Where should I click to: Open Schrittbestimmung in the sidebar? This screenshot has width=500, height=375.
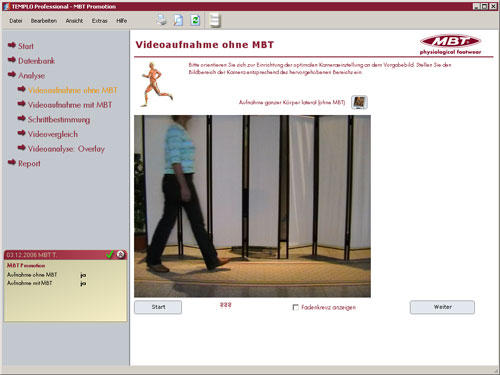(x=54, y=119)
